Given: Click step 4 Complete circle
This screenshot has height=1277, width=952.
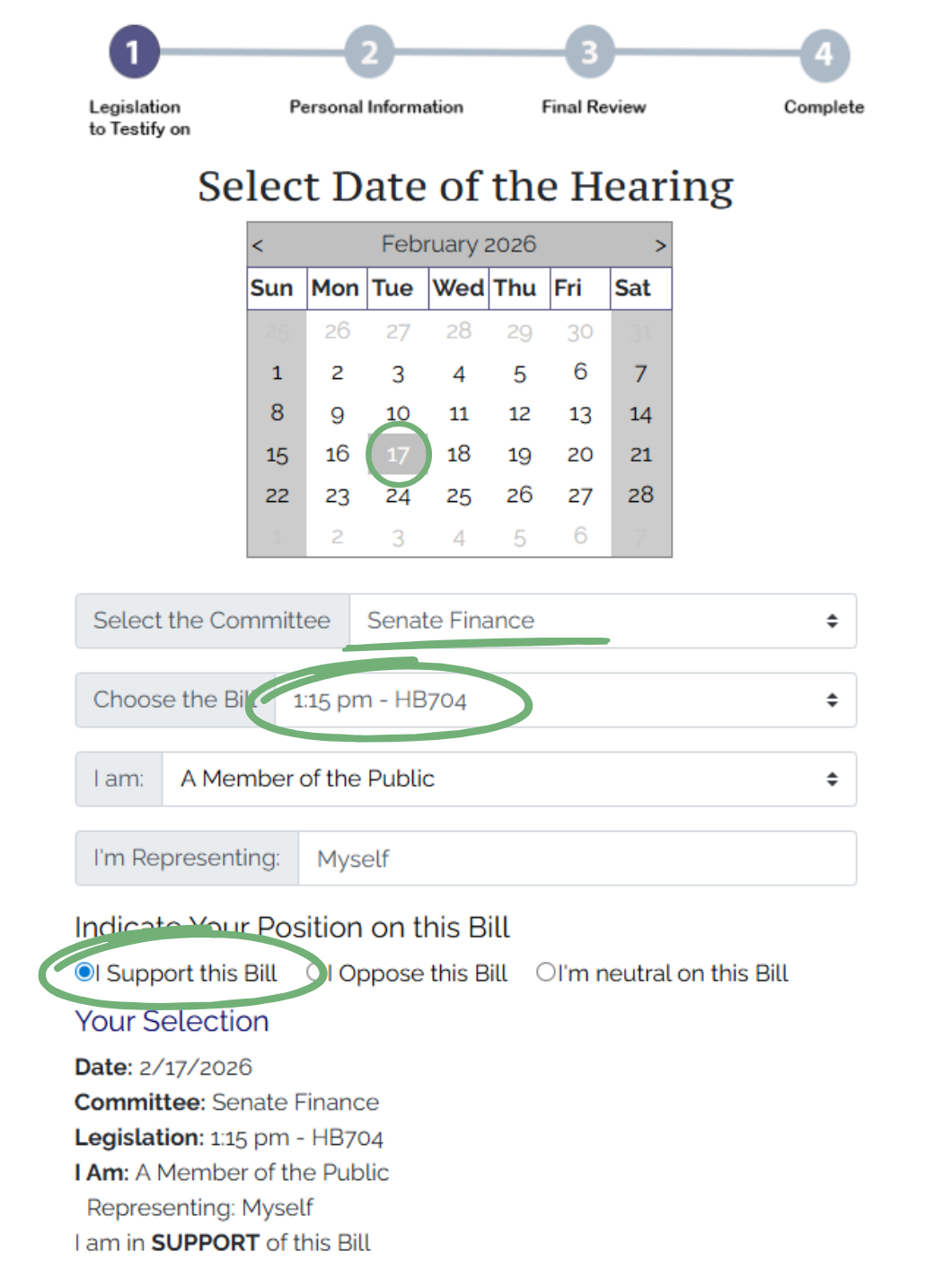Looking at the screenshot, I should click(x=824, y=55).
